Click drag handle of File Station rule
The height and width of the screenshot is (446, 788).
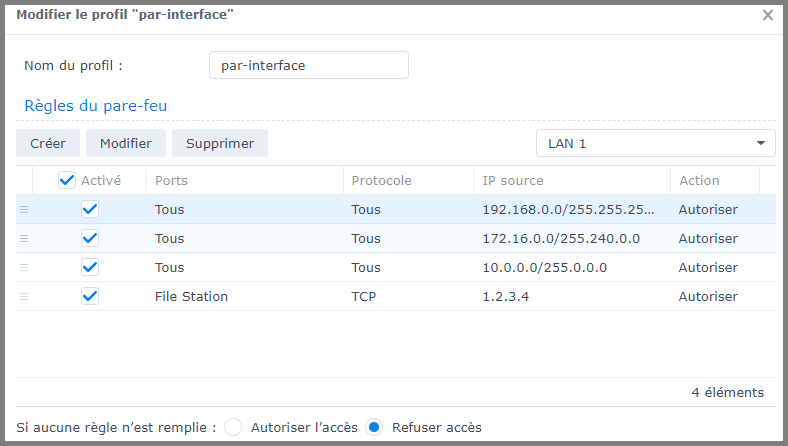24,297
